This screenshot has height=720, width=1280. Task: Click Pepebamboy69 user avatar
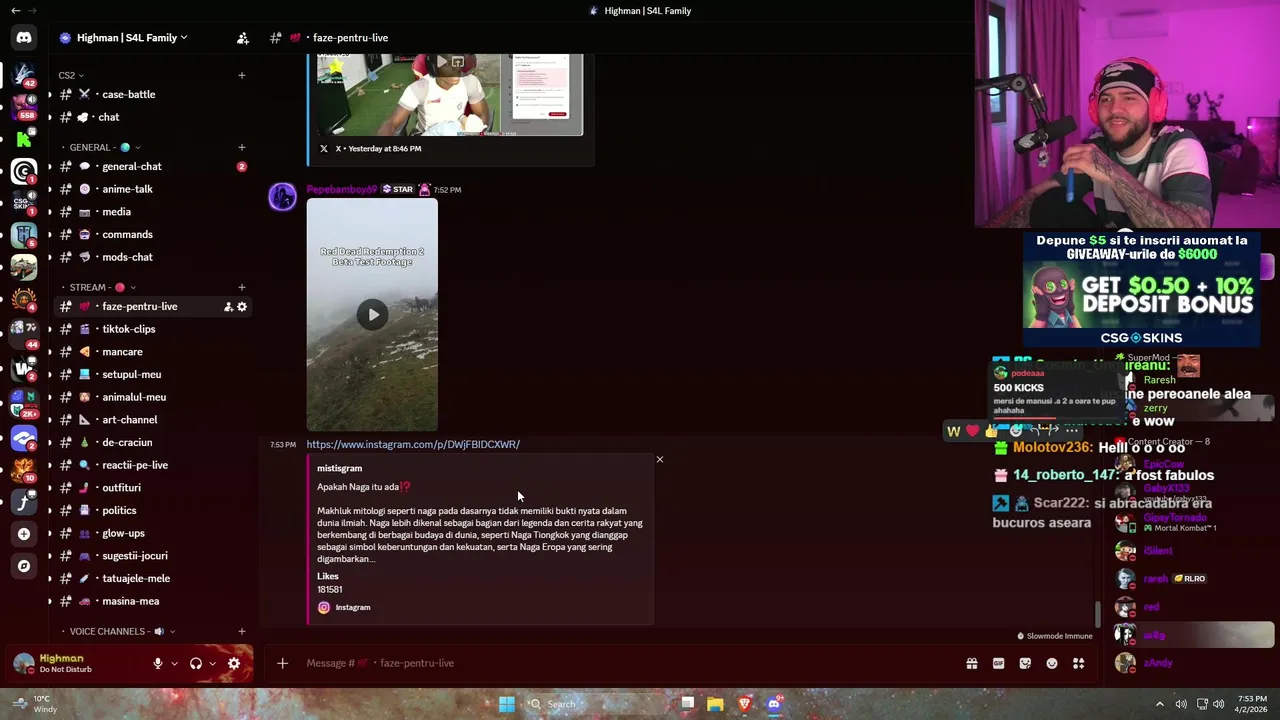coord(282,196)
